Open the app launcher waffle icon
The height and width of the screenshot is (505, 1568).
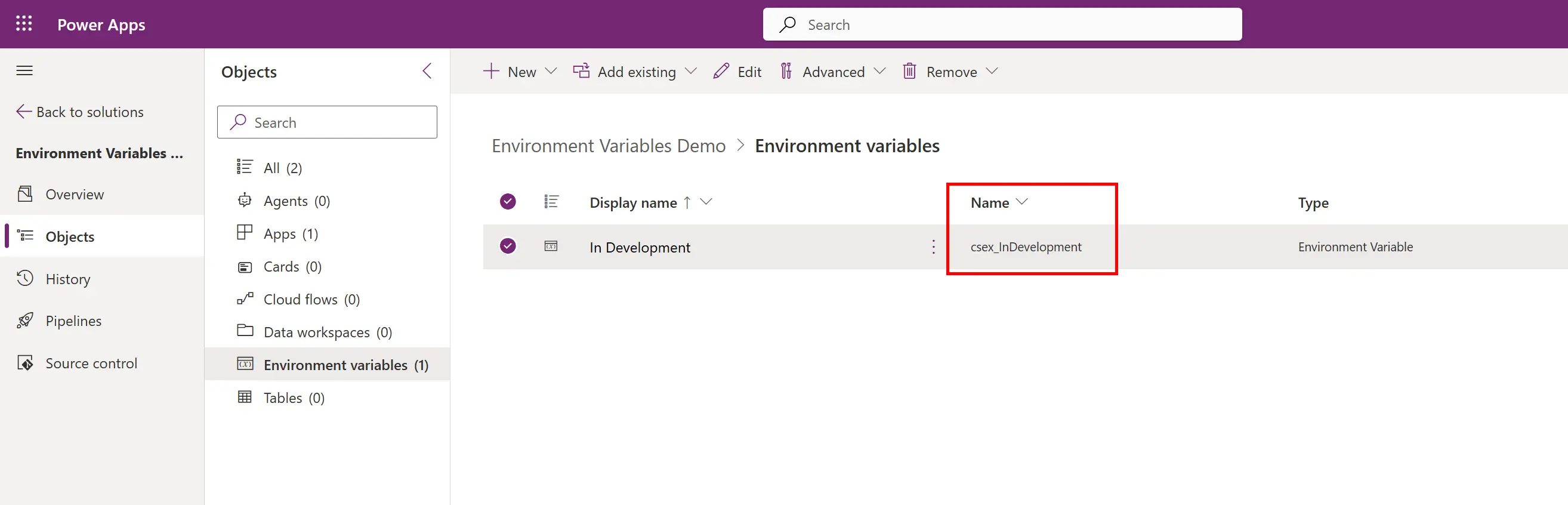[x=24, y=24]
